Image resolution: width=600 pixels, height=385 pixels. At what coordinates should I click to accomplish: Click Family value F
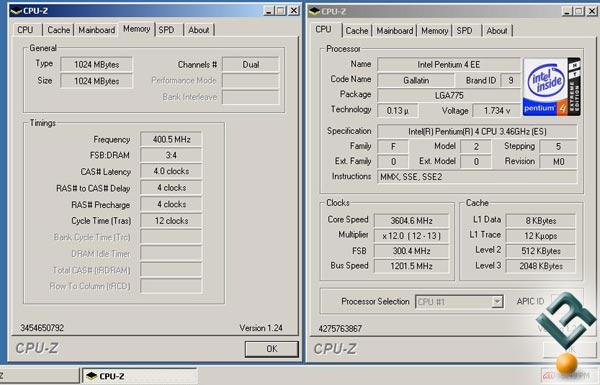(393, 147)
